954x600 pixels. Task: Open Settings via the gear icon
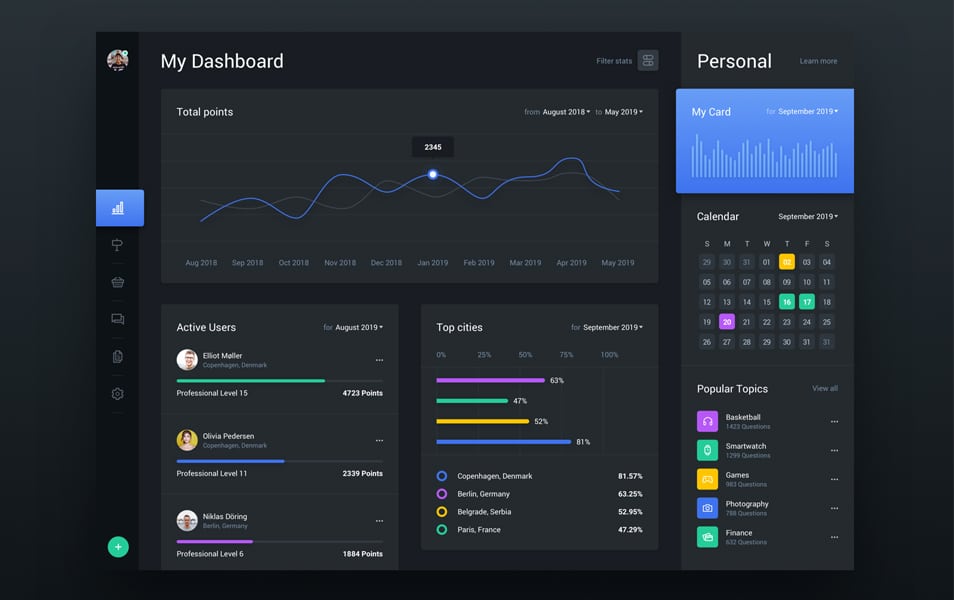pyautogui.click(x=117, y=393)
